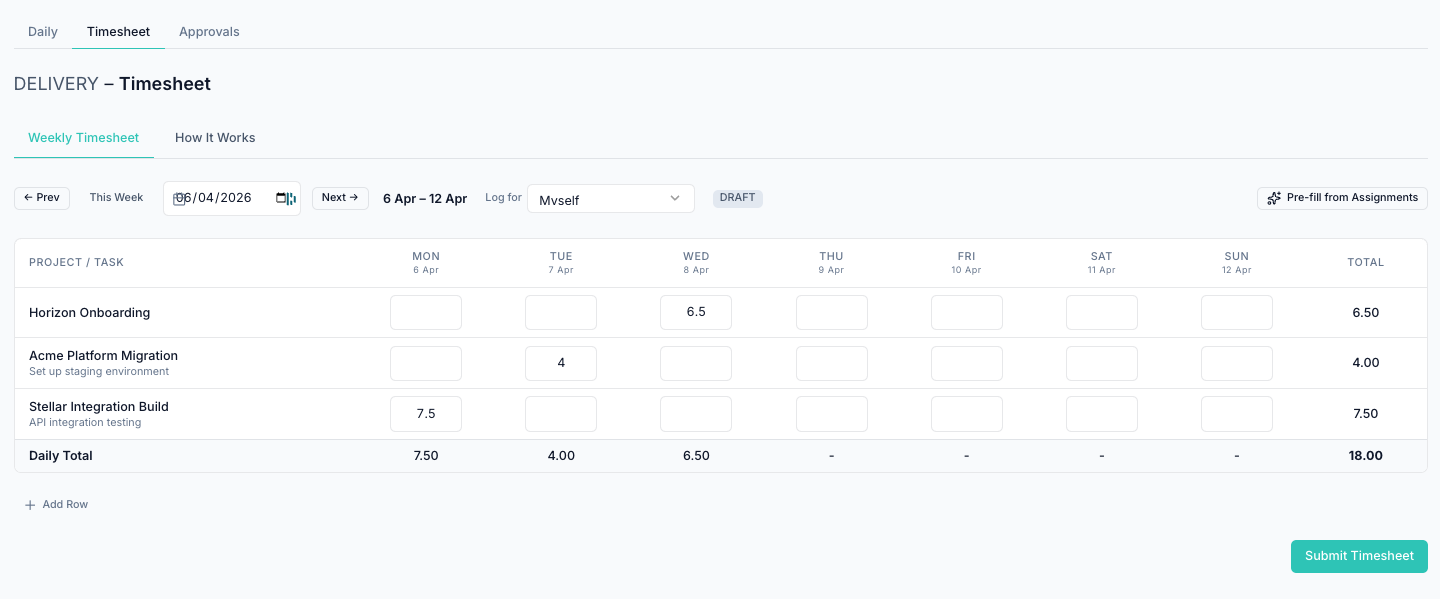Click the plus icon beside Add Row
1440x599 pixels.
[30, 505]
